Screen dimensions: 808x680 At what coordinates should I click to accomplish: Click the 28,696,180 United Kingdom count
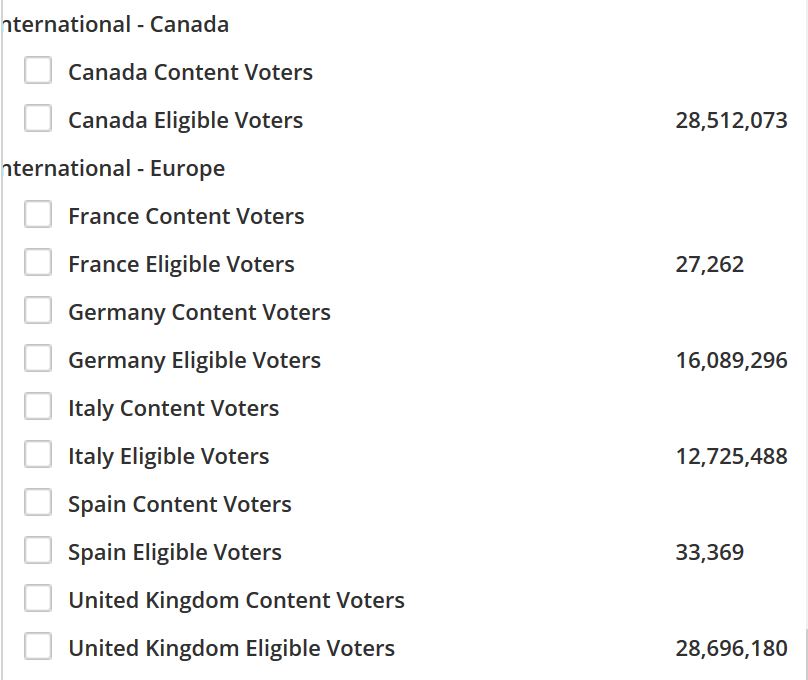point(731,648)
